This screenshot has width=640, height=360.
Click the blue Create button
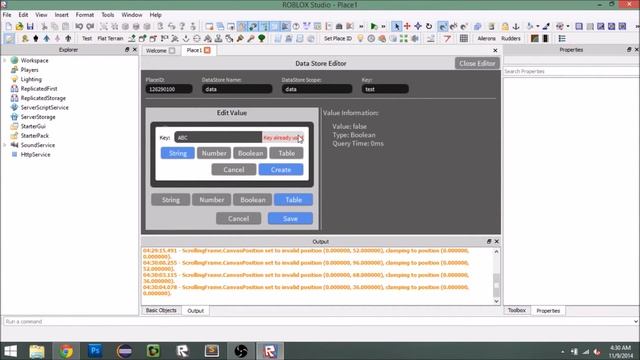tap(281, 169)
